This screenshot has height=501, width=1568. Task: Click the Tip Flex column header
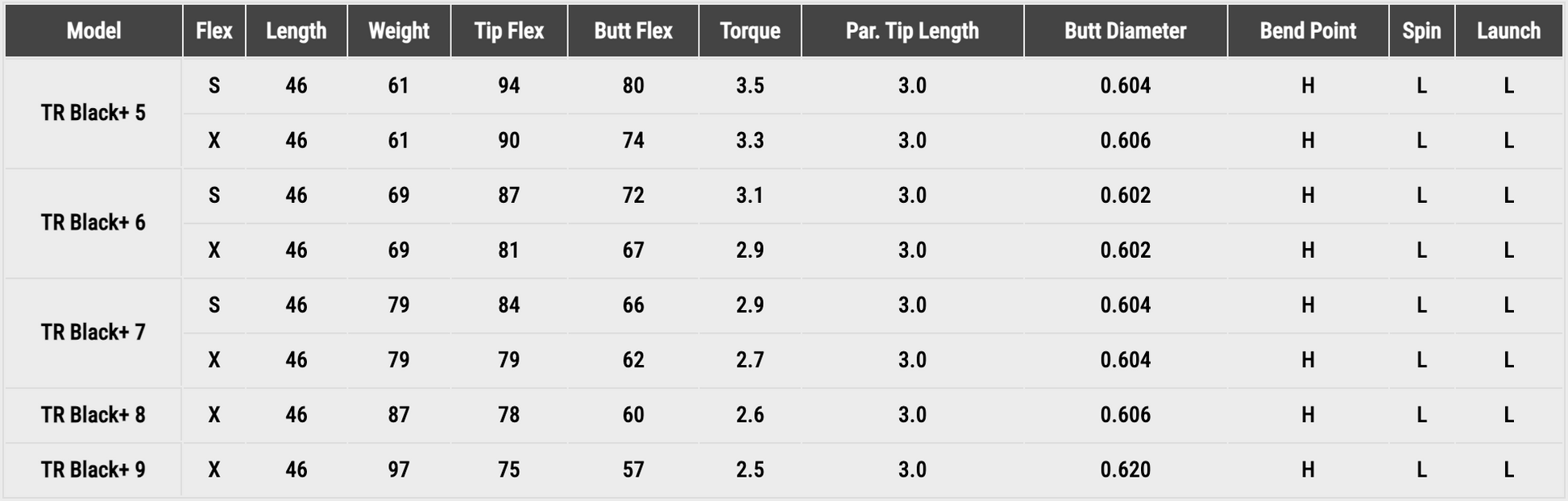508,31
